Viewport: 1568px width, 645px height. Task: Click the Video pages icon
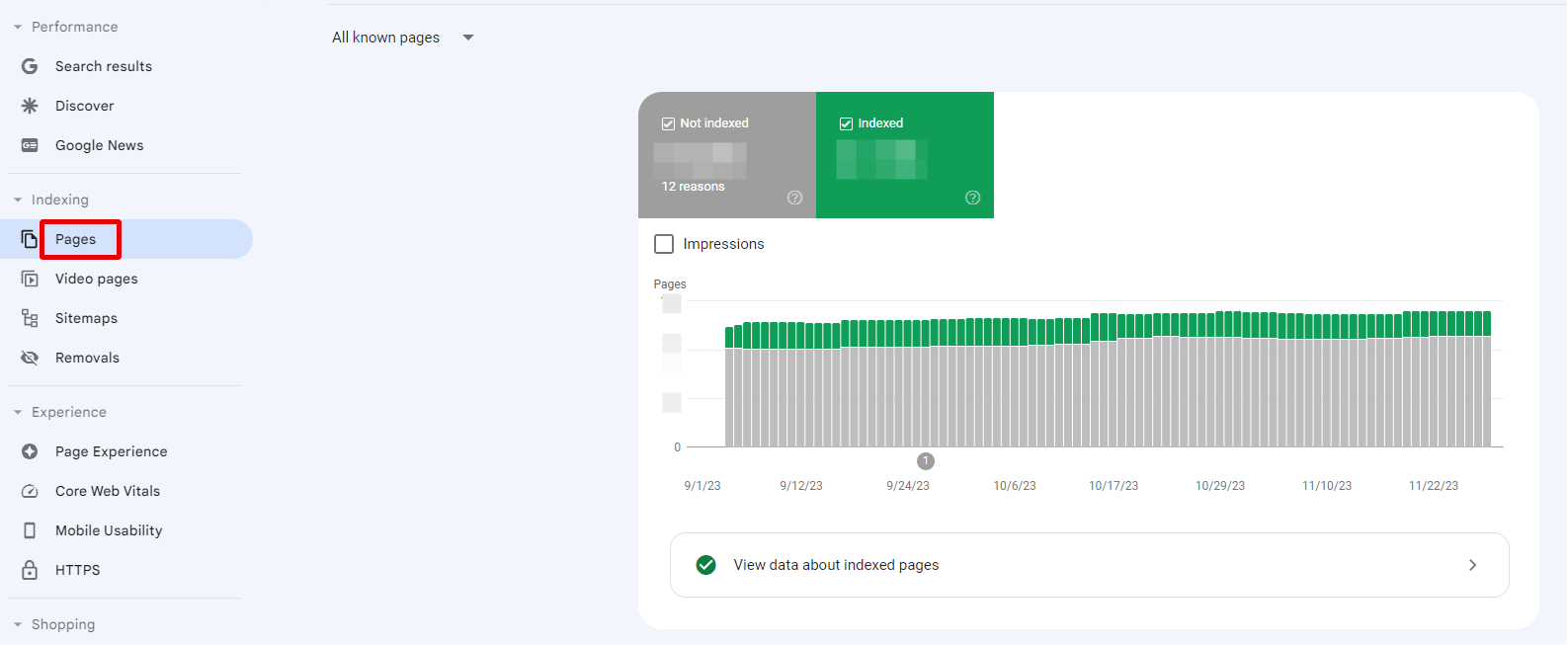click(x=30, y=279)
